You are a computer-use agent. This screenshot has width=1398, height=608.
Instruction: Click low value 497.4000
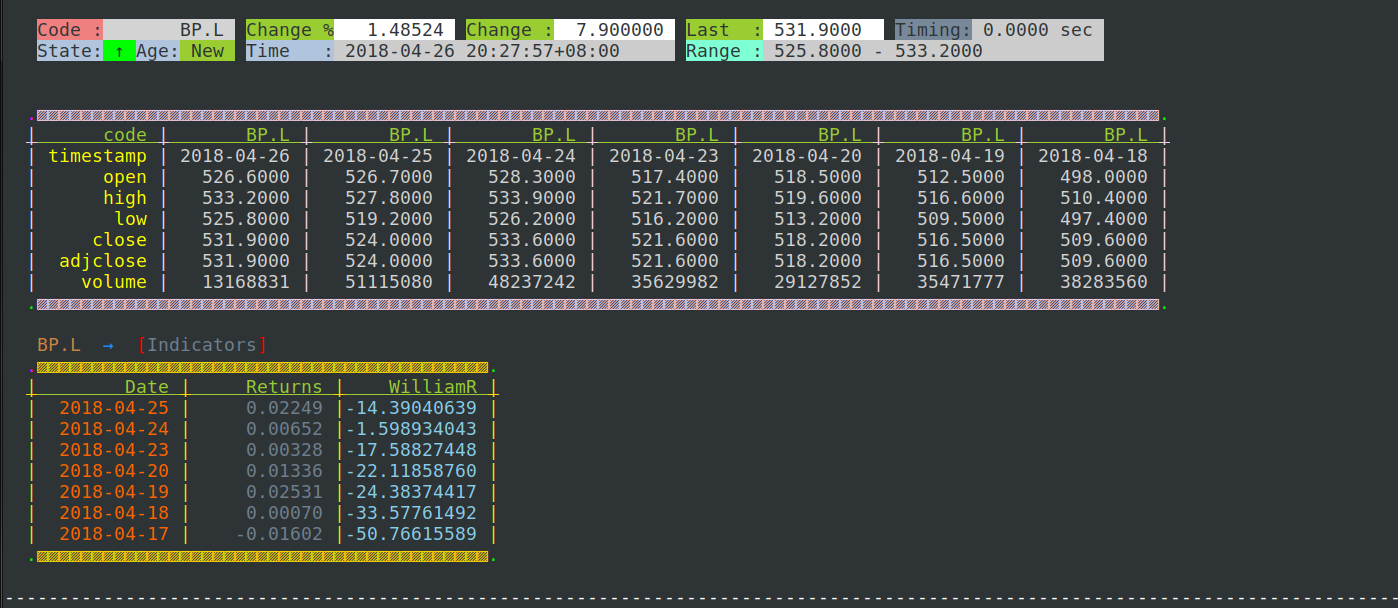tap(1104, 219)
